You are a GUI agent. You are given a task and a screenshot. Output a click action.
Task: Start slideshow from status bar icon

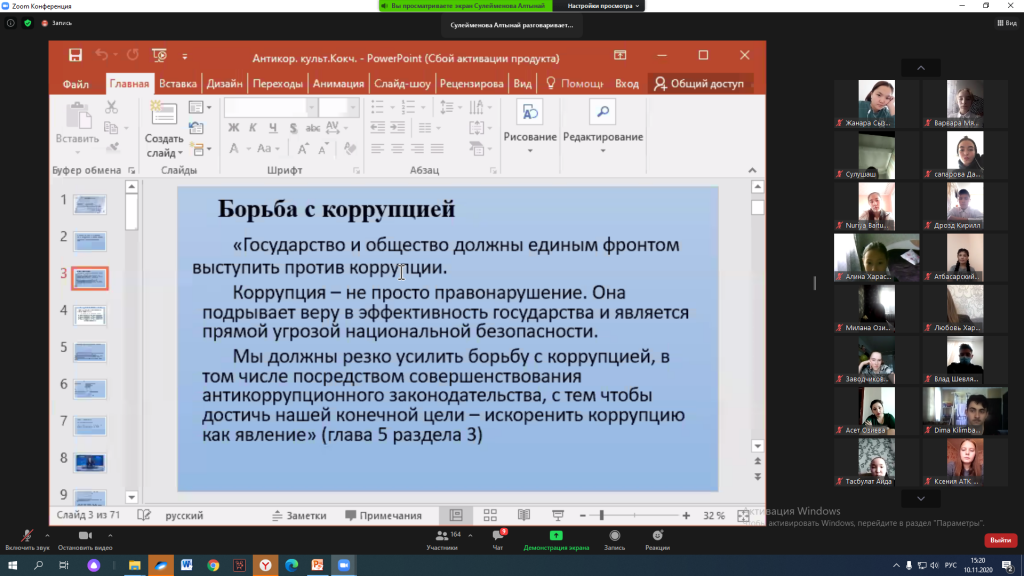tap(557, 516)
